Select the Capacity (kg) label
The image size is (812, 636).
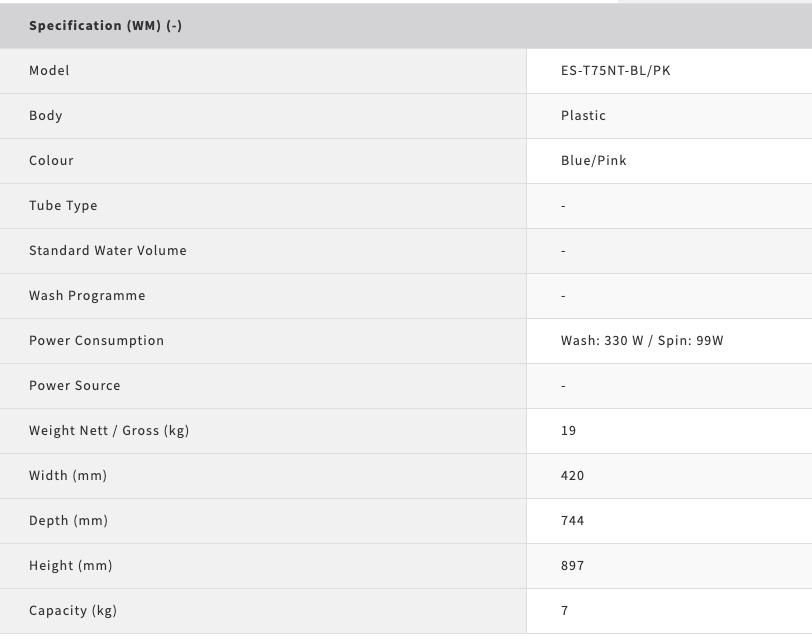[x=73, y=611]
